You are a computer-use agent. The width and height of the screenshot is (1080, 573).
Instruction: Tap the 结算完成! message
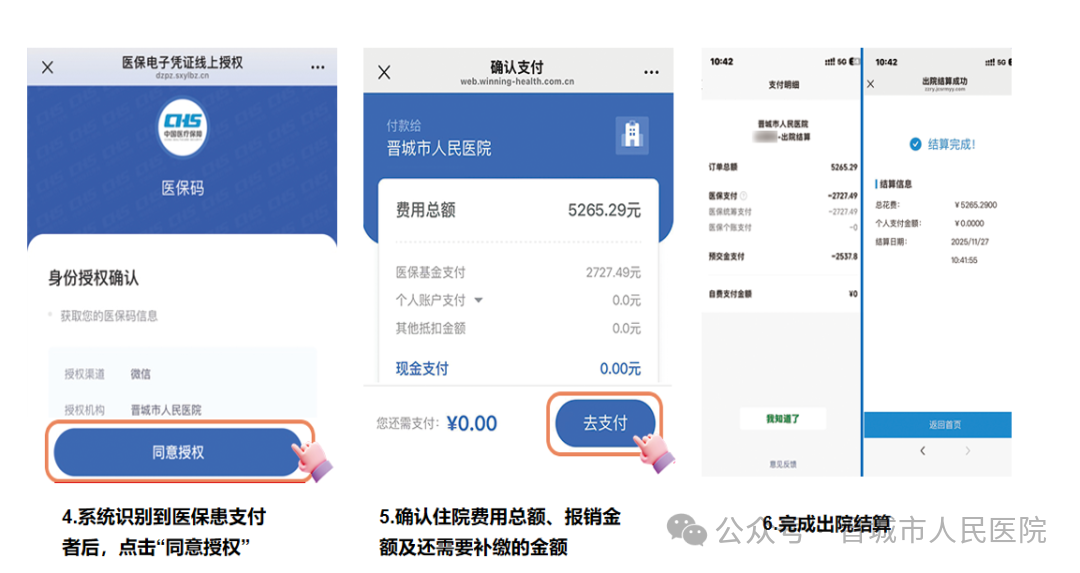tap(951, 144)
